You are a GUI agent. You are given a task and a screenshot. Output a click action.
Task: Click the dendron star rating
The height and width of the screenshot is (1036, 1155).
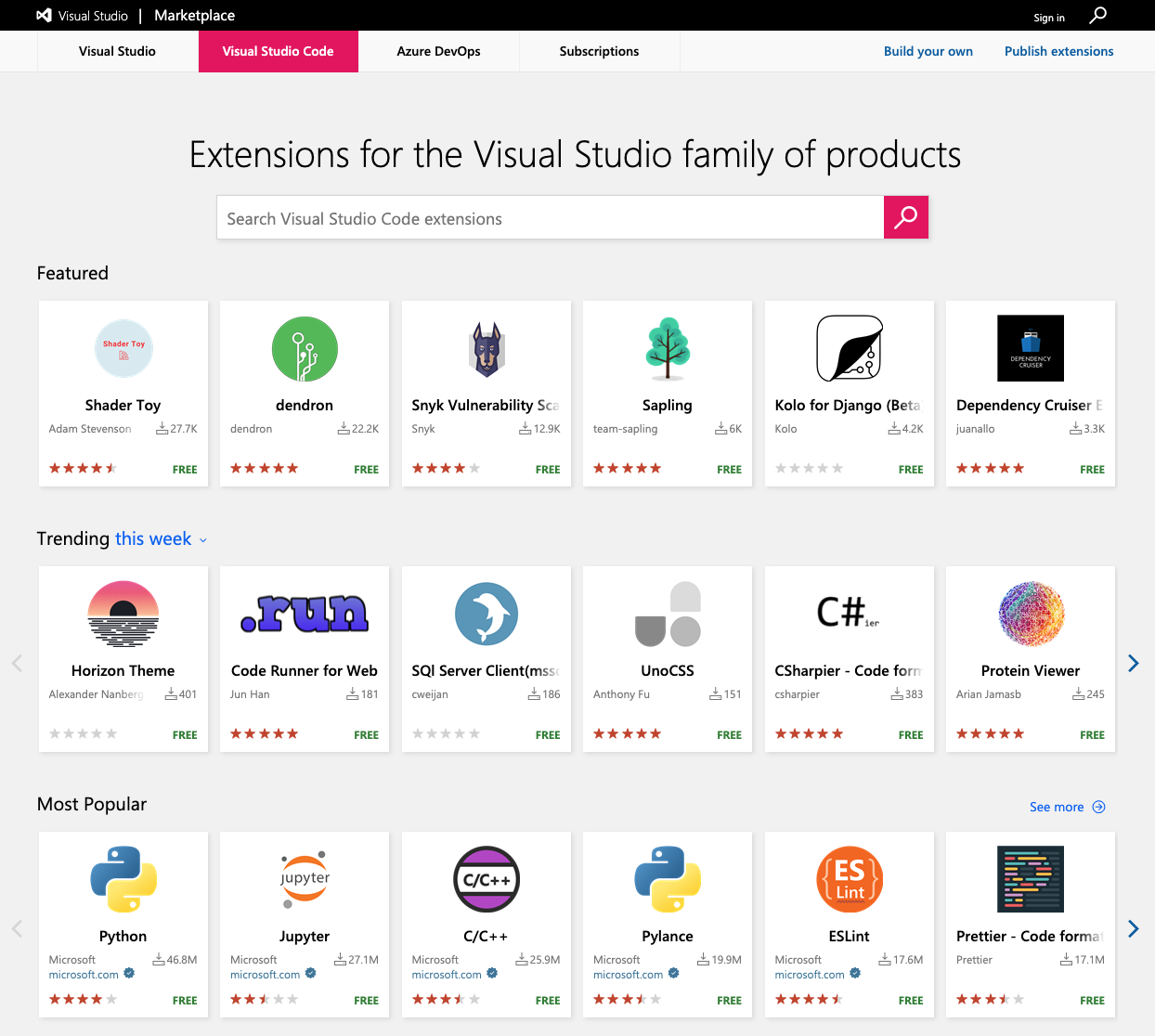(x=265, y=468)
